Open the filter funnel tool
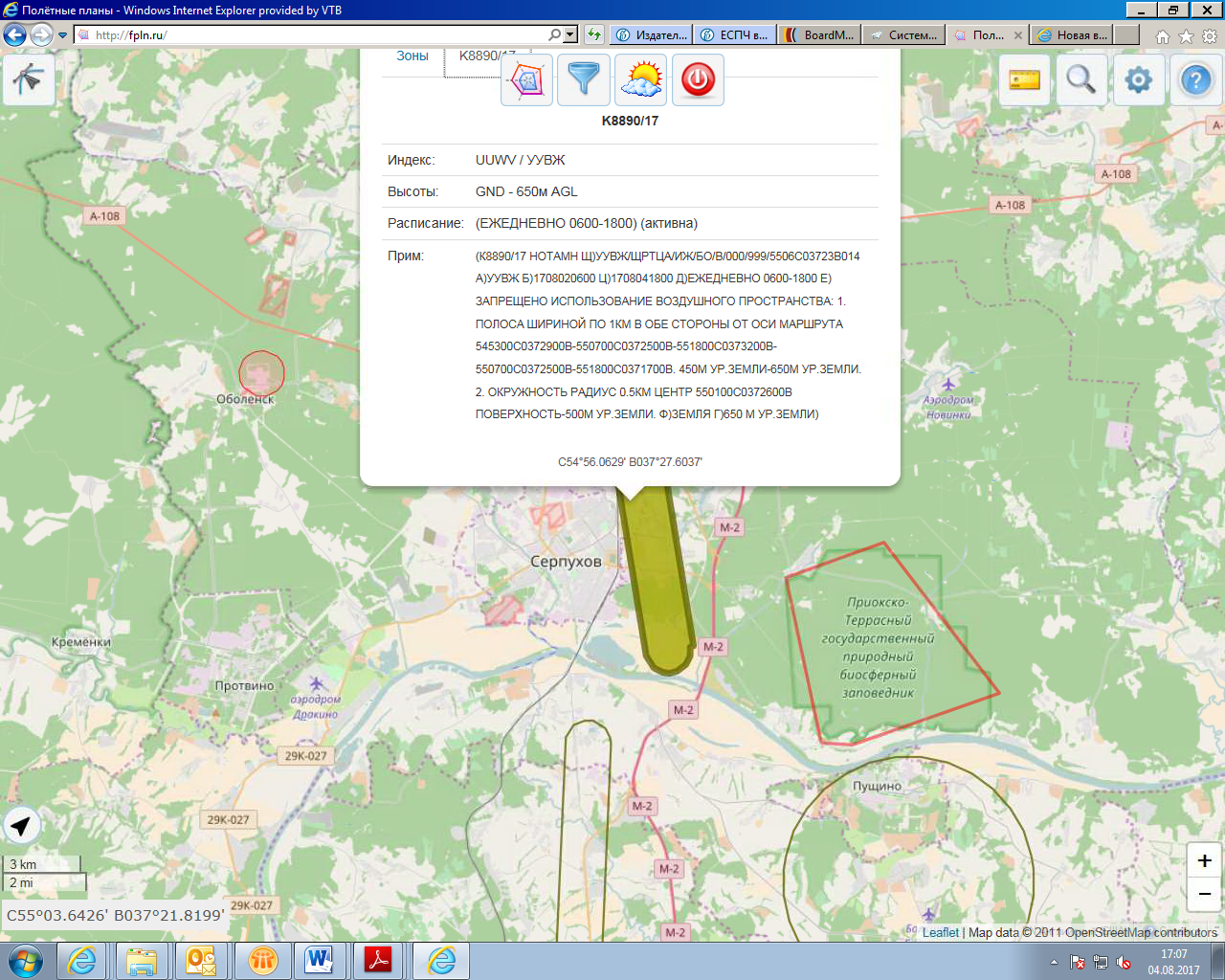This screenshot has width=1225, height=980. 584,79
